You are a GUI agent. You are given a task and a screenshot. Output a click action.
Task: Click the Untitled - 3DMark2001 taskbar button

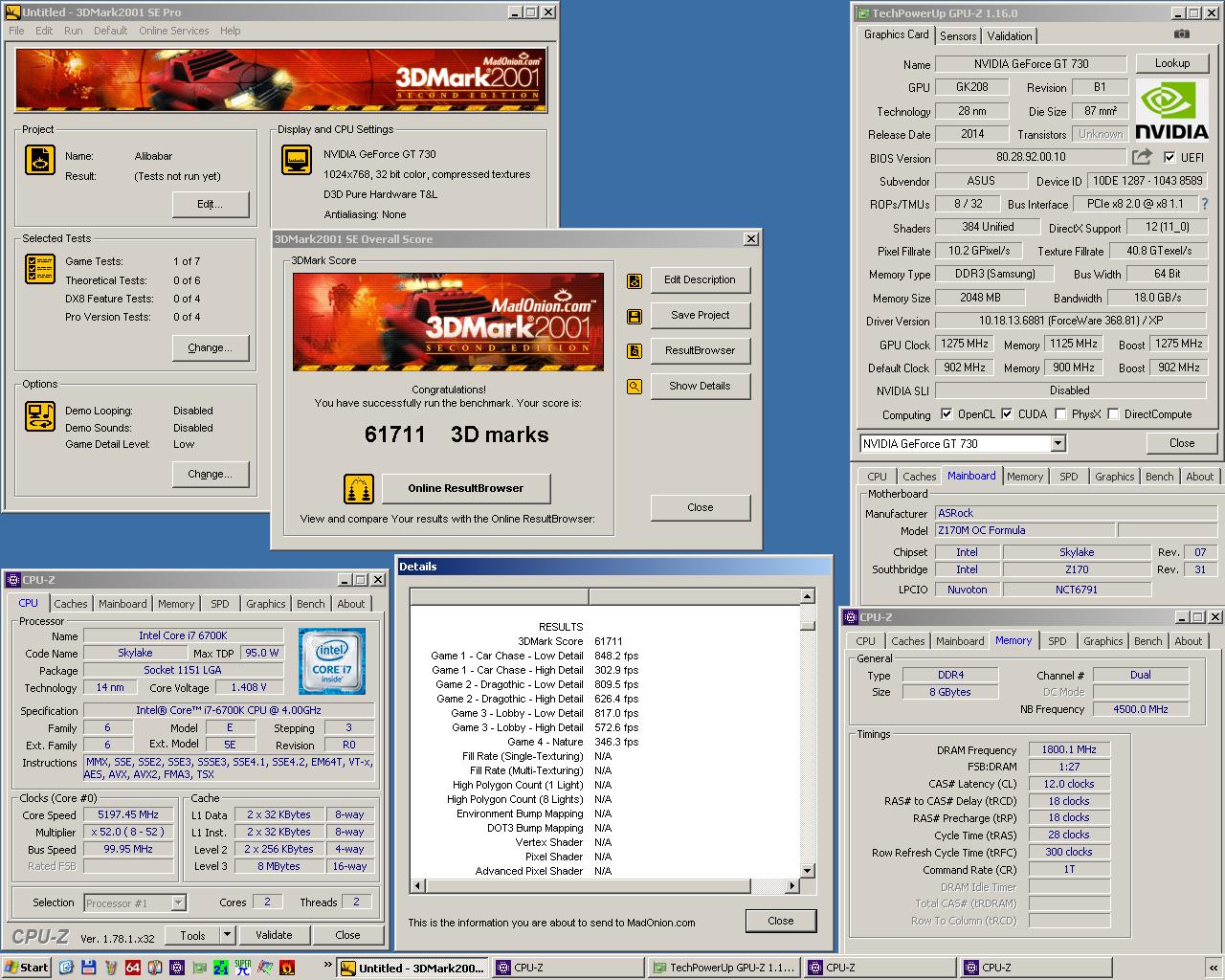(x=413, y=968)
